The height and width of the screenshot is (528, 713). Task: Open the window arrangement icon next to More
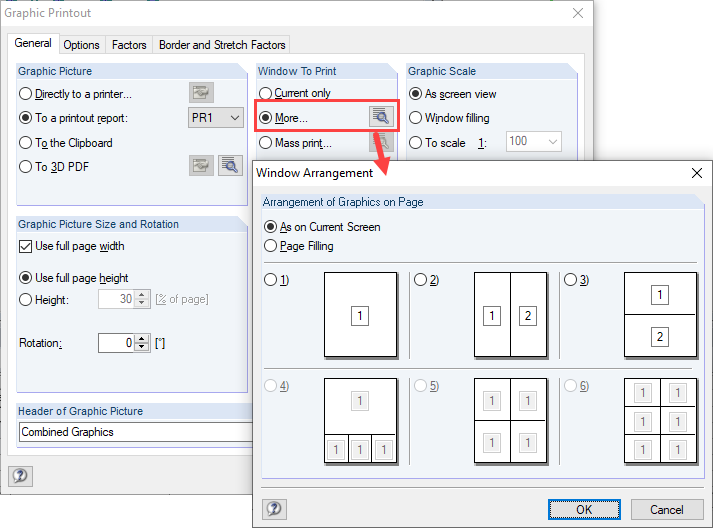381,117
